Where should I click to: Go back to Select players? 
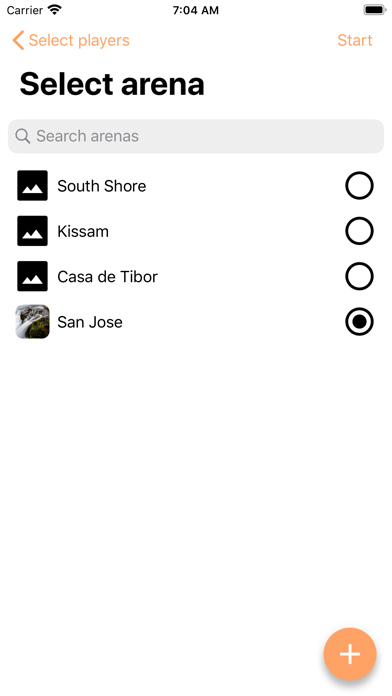pos(71,40)
